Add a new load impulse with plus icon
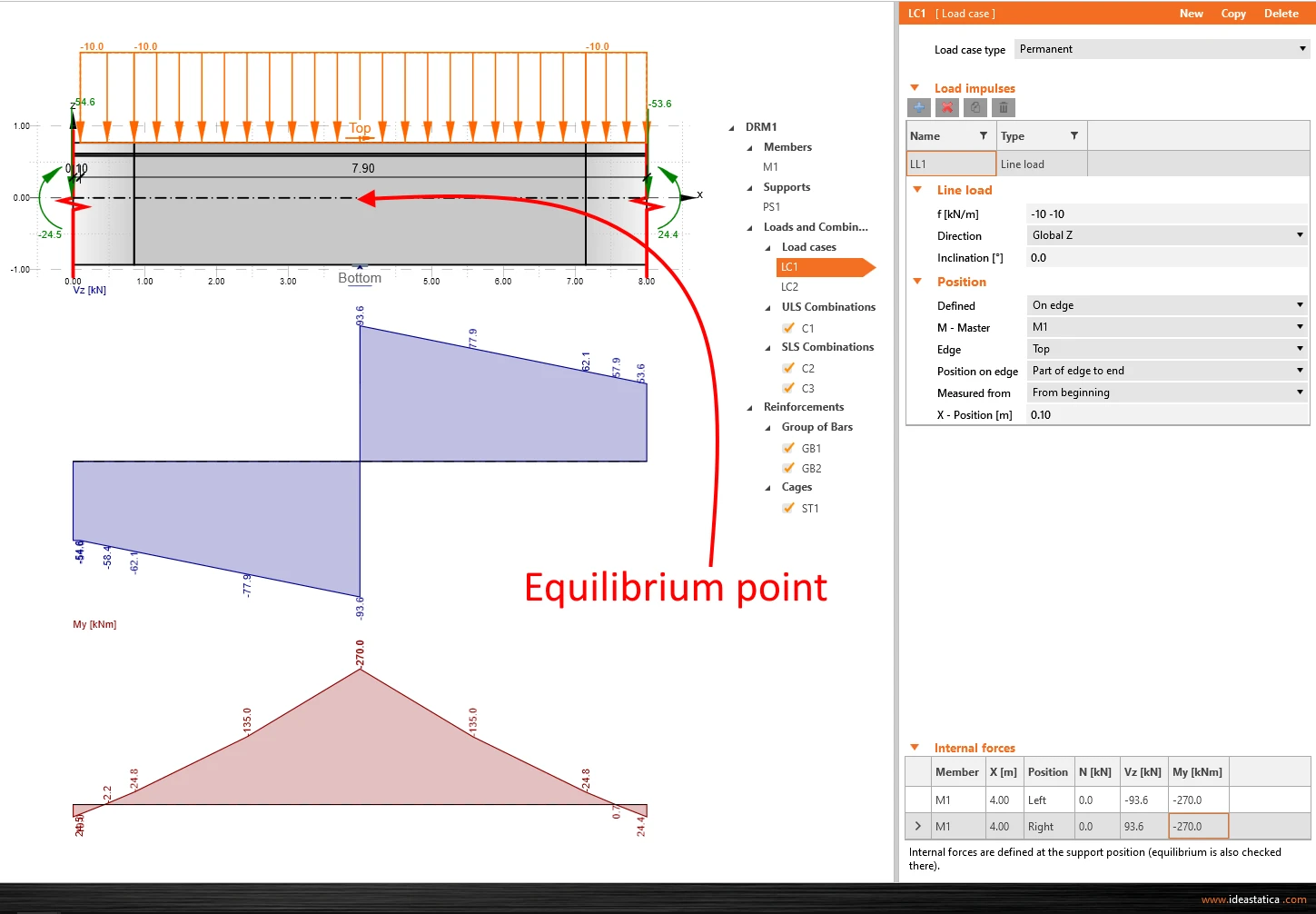The width and height of the screenshot is (1316, 914). tap(919, 107)
